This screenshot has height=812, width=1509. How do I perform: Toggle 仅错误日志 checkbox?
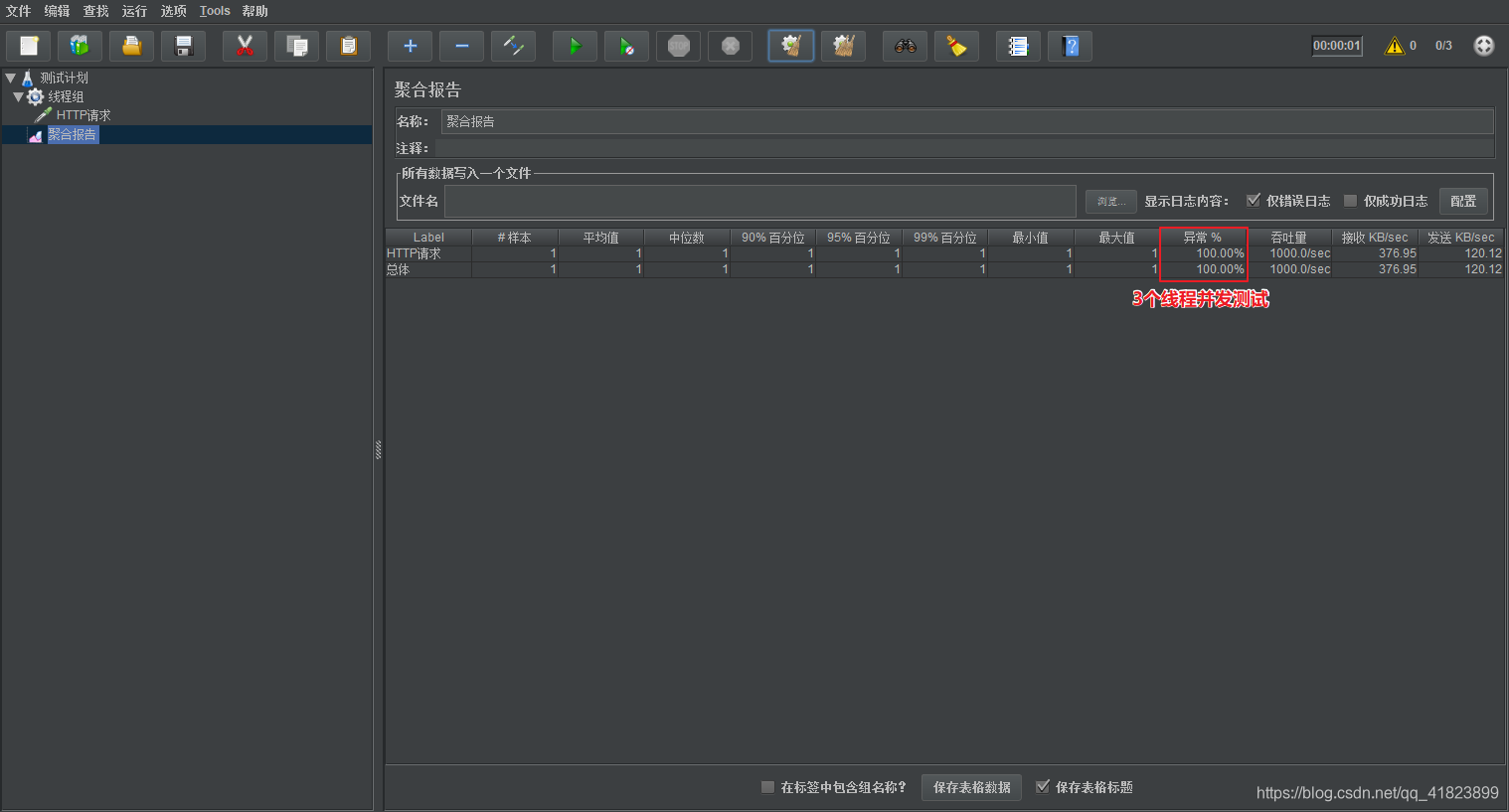1254,201
